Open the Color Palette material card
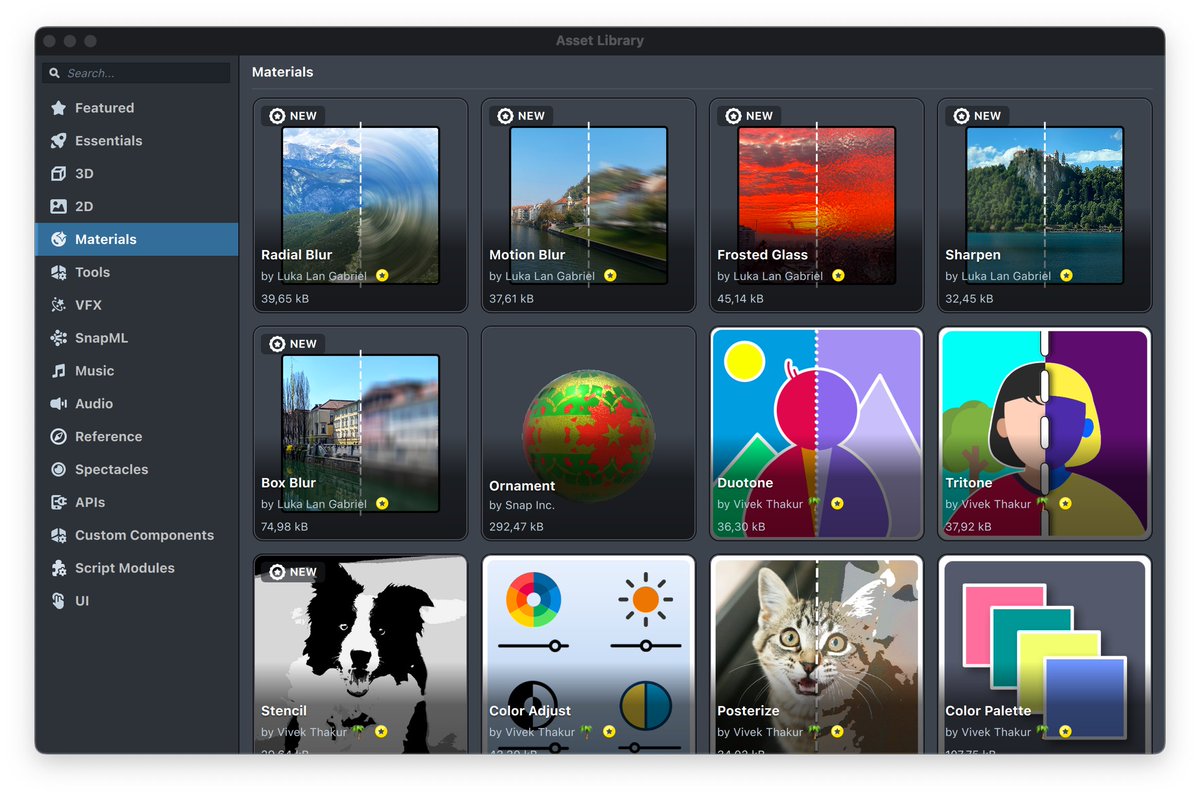 1044,655
